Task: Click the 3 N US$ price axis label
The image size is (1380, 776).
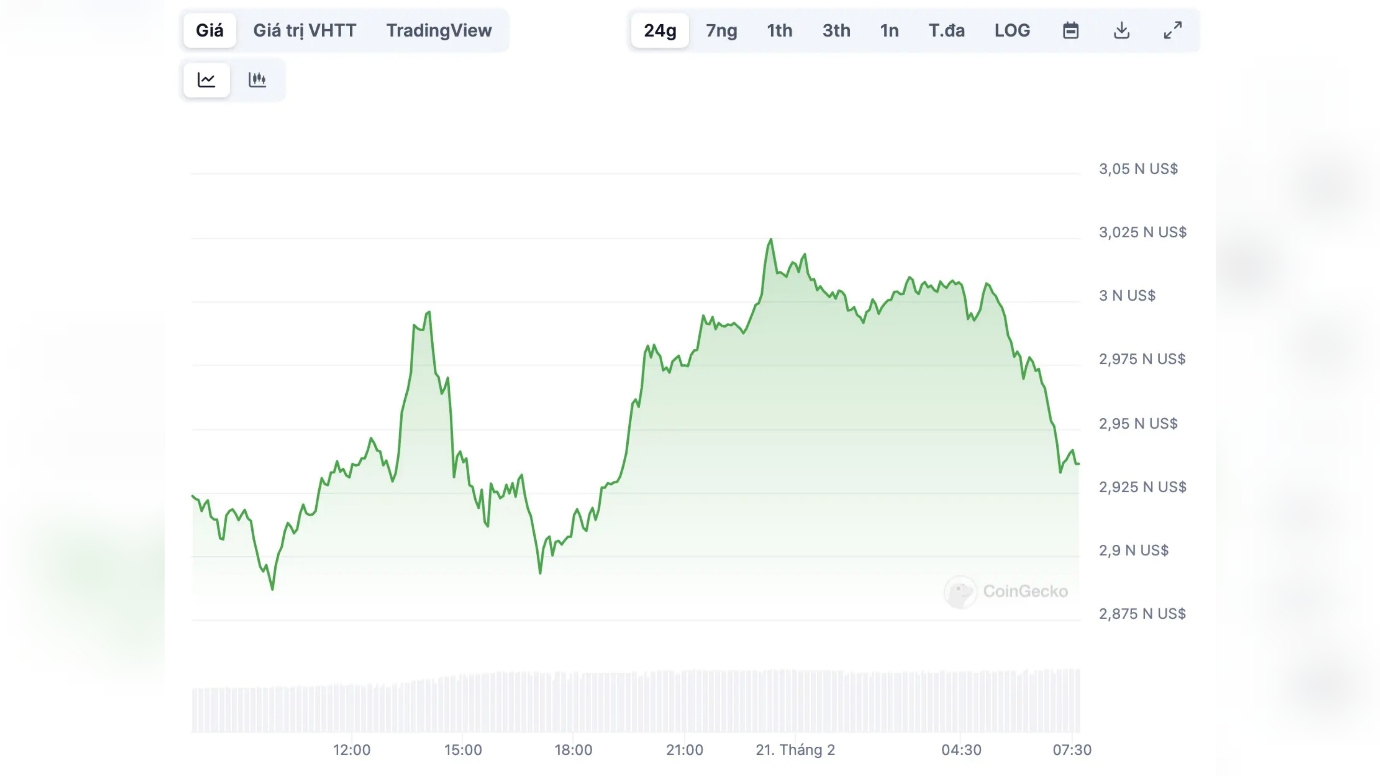Action: coord(1127,296)
